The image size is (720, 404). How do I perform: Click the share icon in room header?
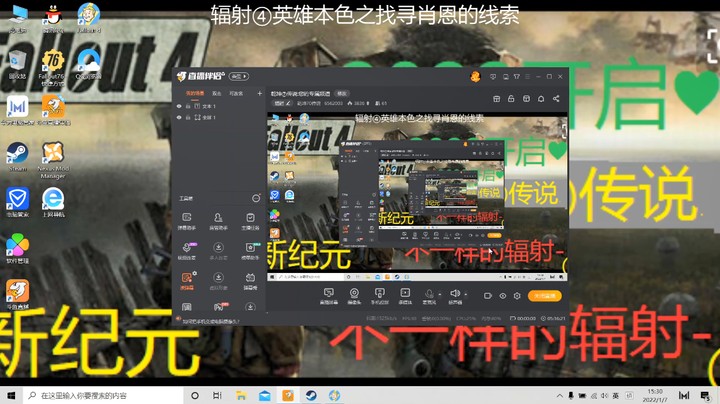tap(556, 99)
